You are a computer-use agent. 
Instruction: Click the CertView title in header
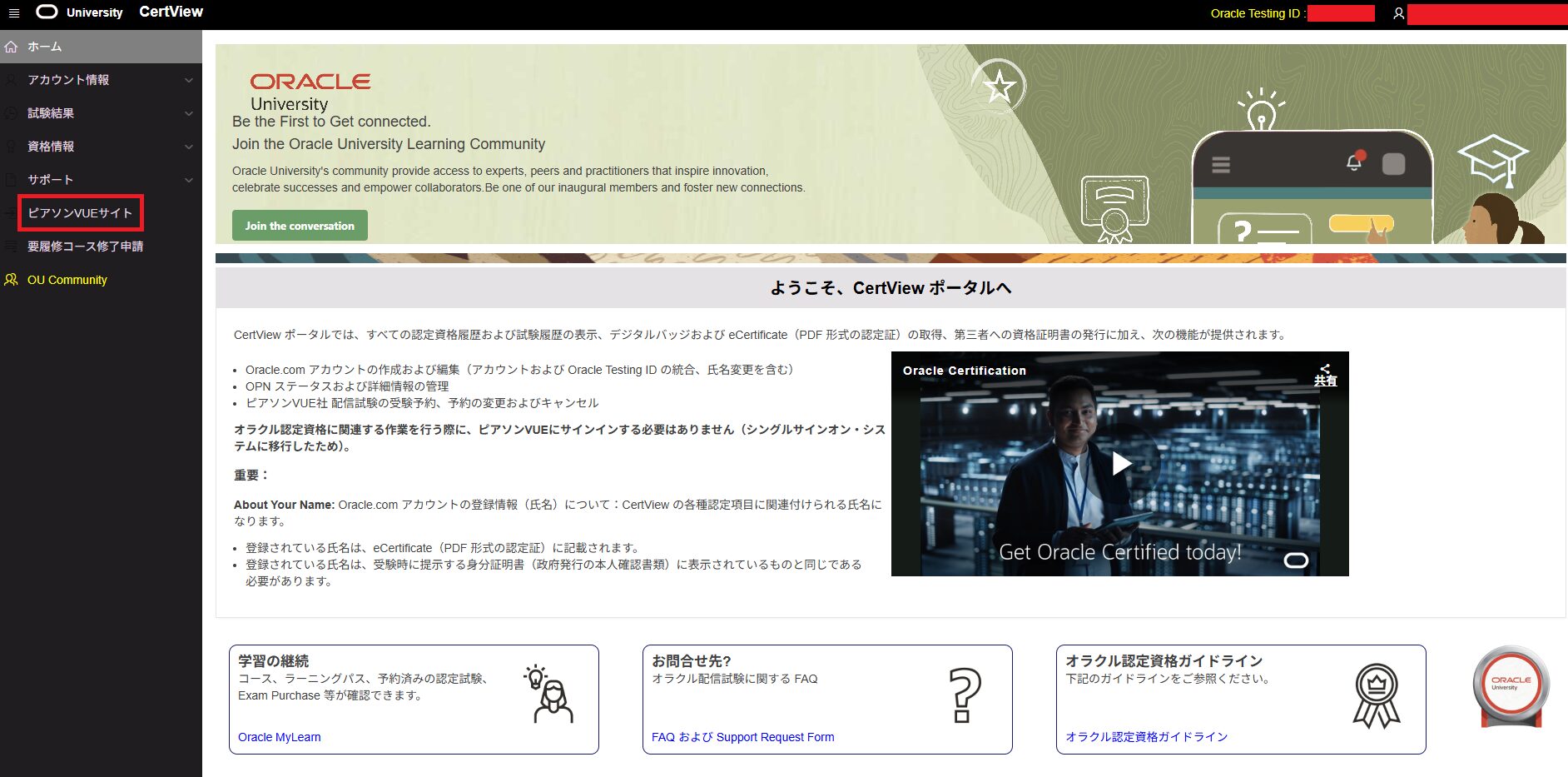click(171, 12)
